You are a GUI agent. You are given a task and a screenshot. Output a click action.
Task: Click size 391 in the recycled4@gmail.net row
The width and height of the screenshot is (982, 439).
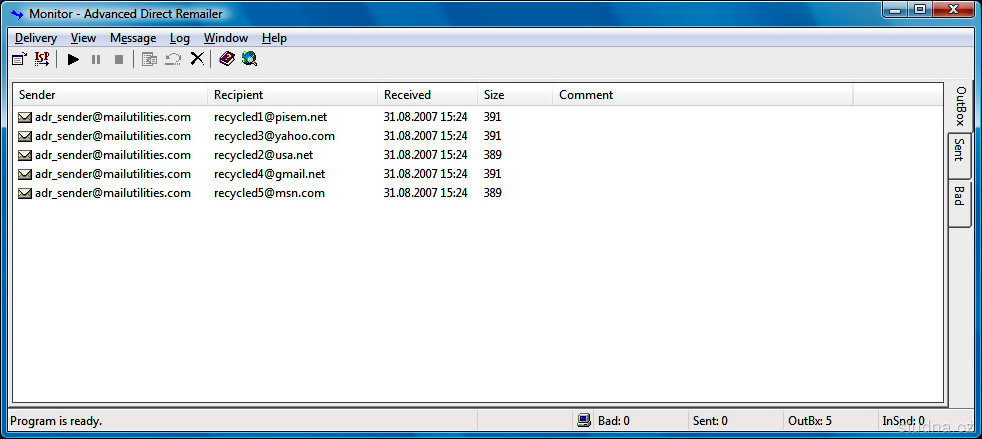point(493,173)
